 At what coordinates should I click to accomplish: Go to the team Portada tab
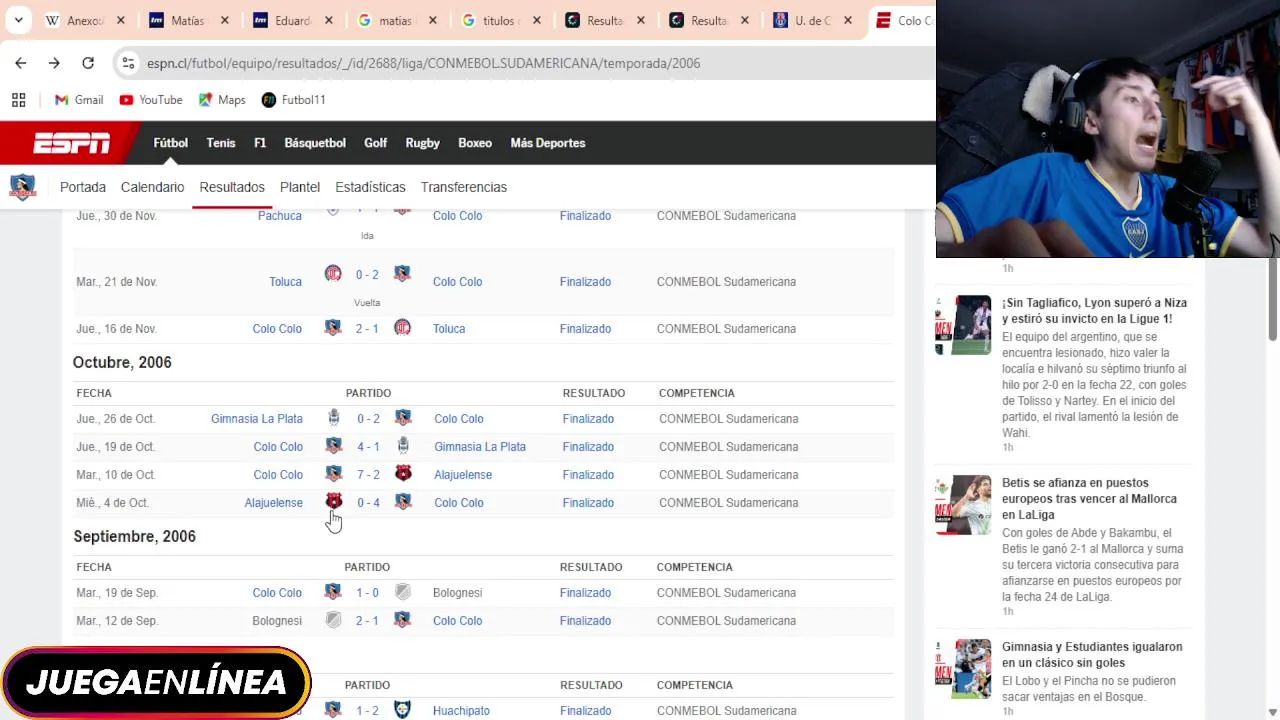(83, 187)
